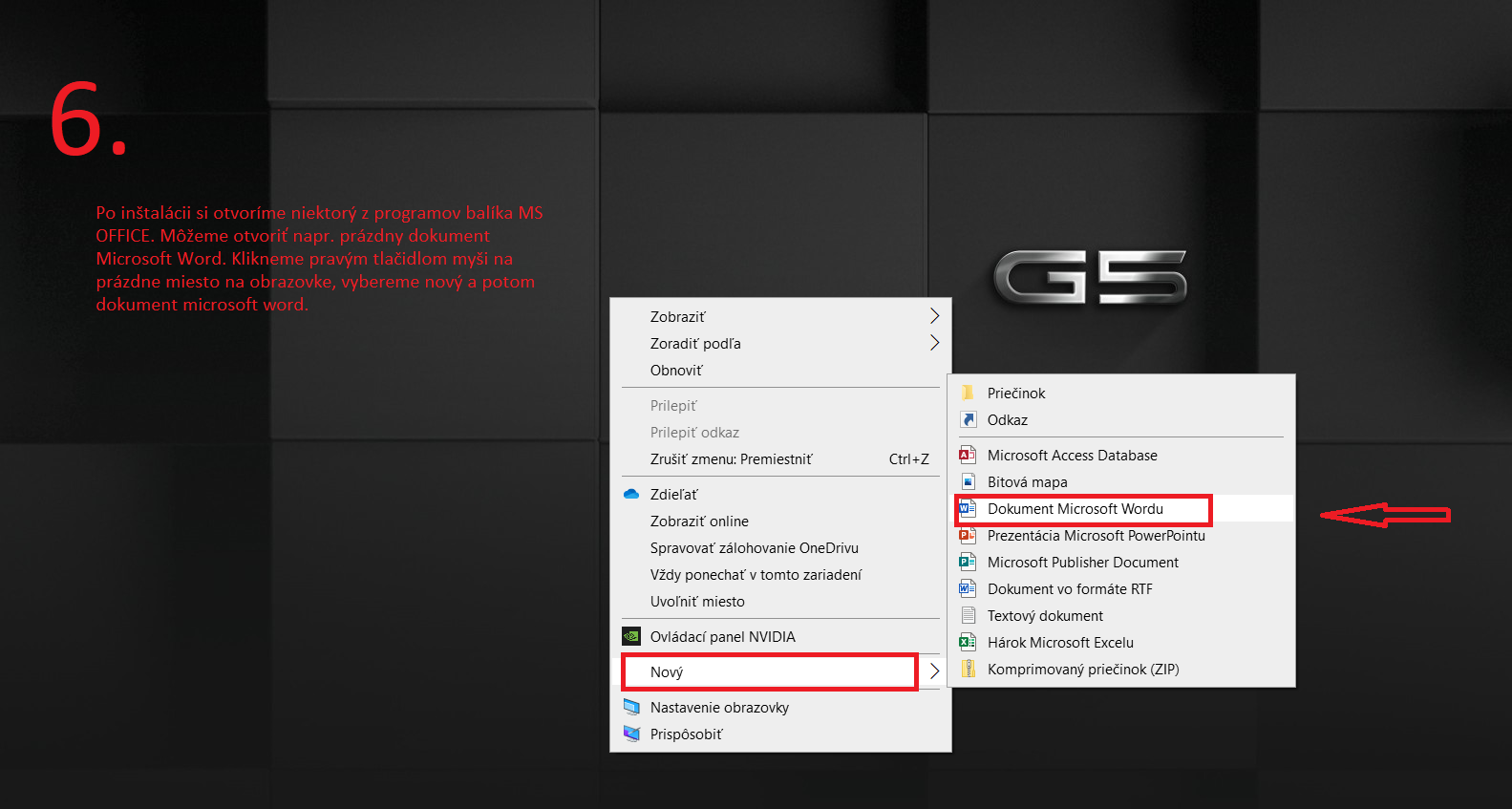
Task: Click the personalize icon beside Prispôsobiť
Action: coord(631,734)
